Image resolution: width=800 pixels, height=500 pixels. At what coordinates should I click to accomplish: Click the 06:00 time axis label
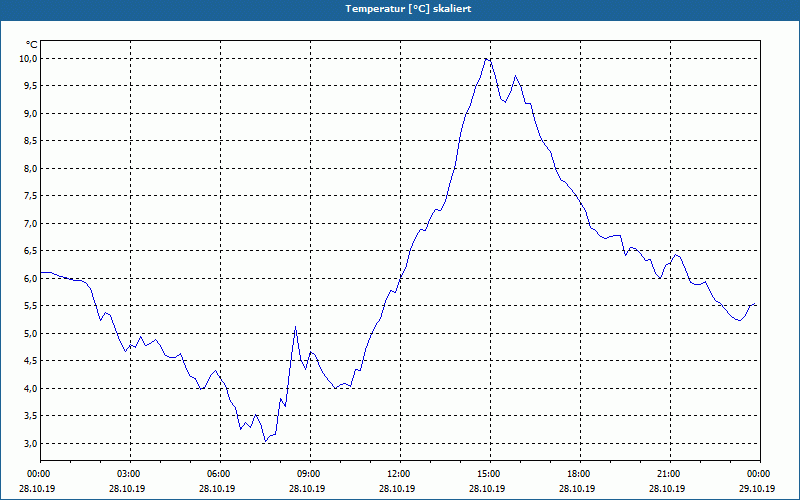(x=220, y=474)
